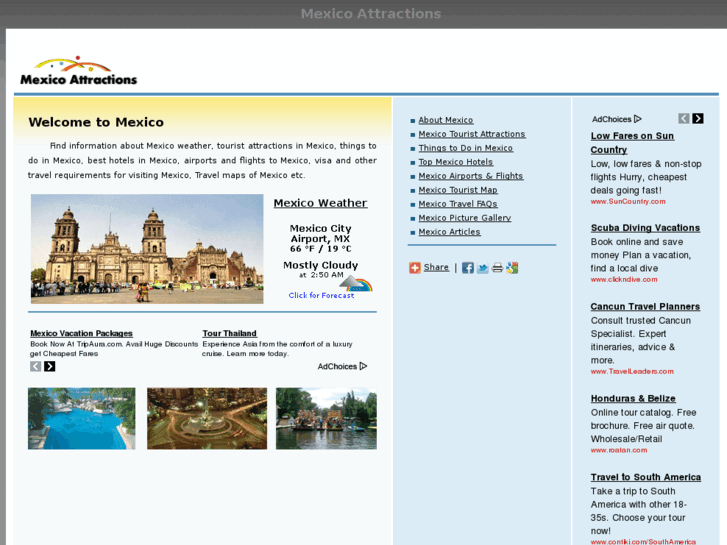
Task: Share page via the Twitter icon
Action: [x=483, y=268]
